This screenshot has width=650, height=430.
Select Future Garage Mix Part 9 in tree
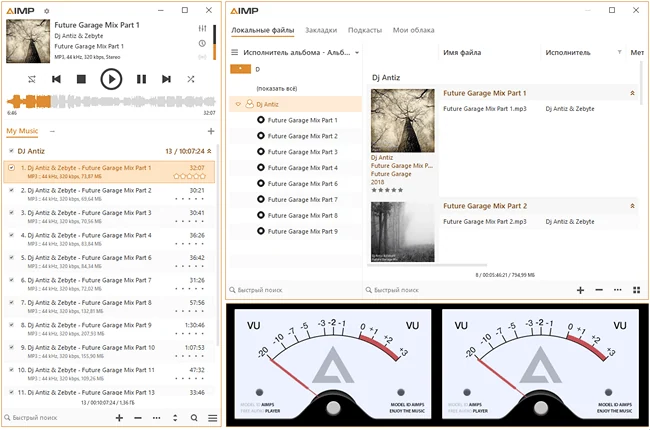[302, 231]
